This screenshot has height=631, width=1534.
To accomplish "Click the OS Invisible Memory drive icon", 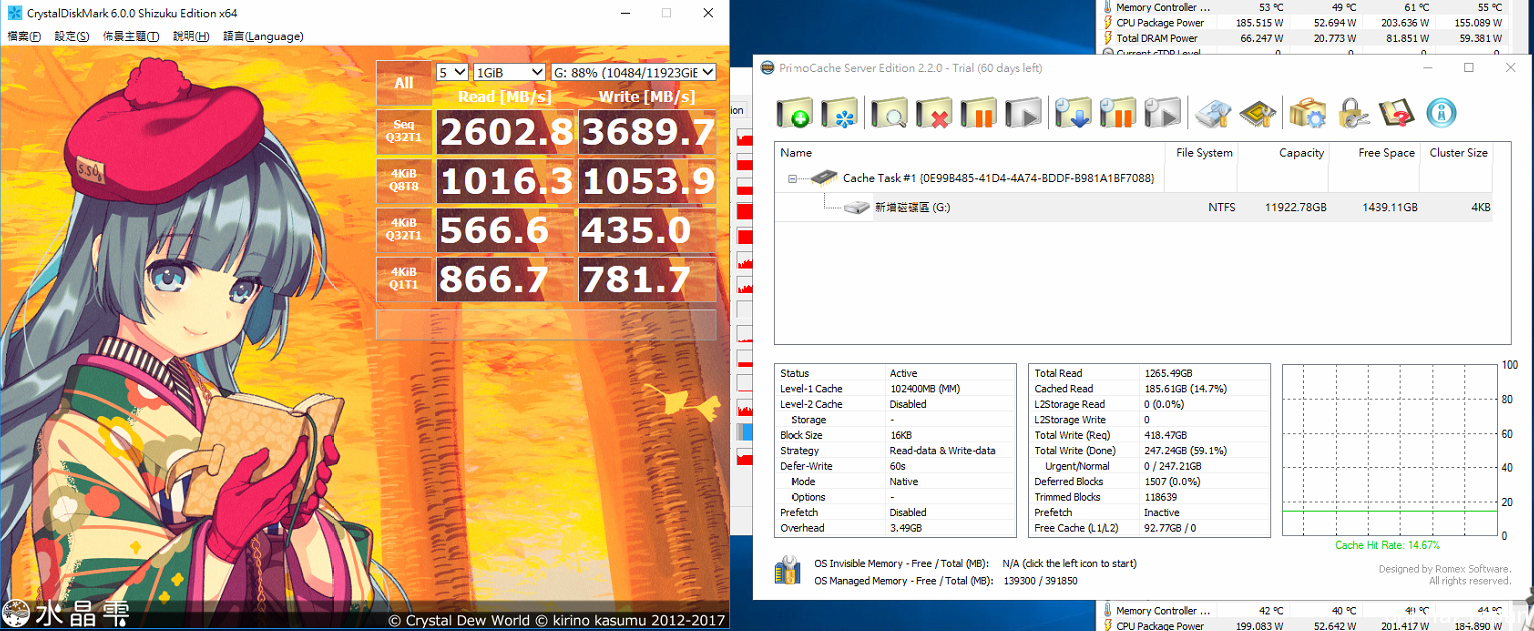I will [787, 570].
